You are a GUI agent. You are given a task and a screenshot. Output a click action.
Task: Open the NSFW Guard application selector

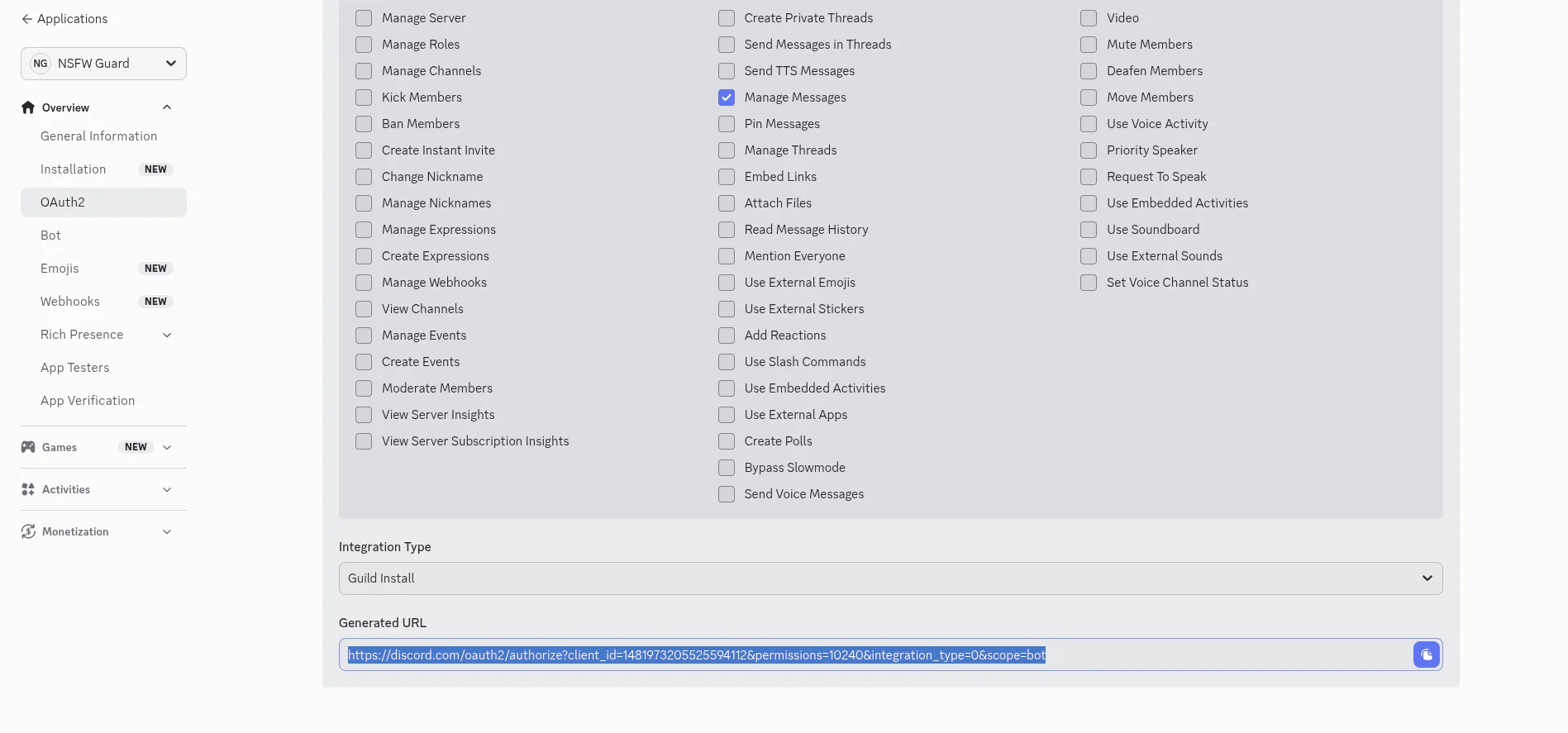103,64
